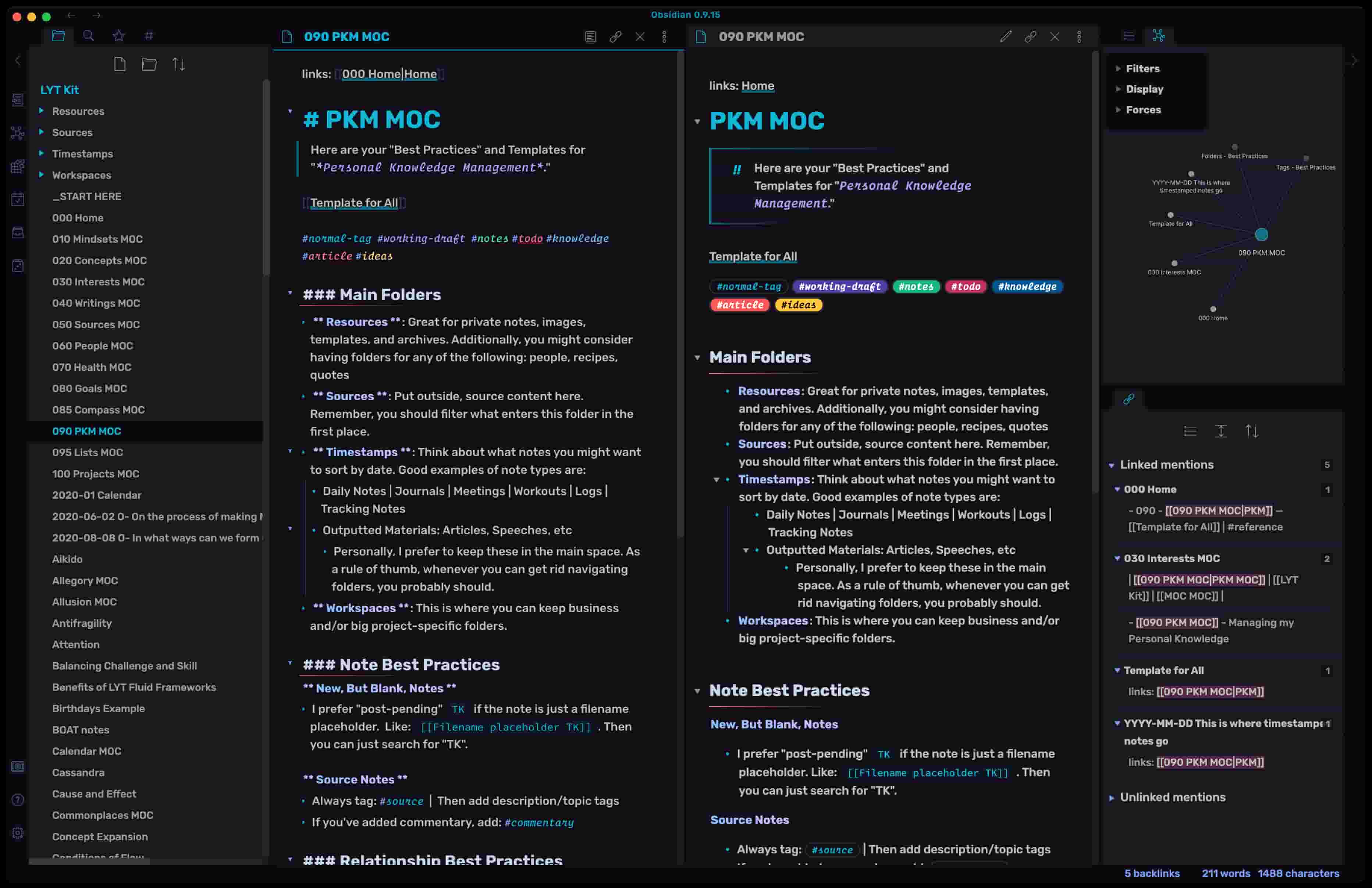Open Help from the left ribbon
The width and height of the screenshot is (1372, 888).
pyautogui.click(x=18, y=800)
